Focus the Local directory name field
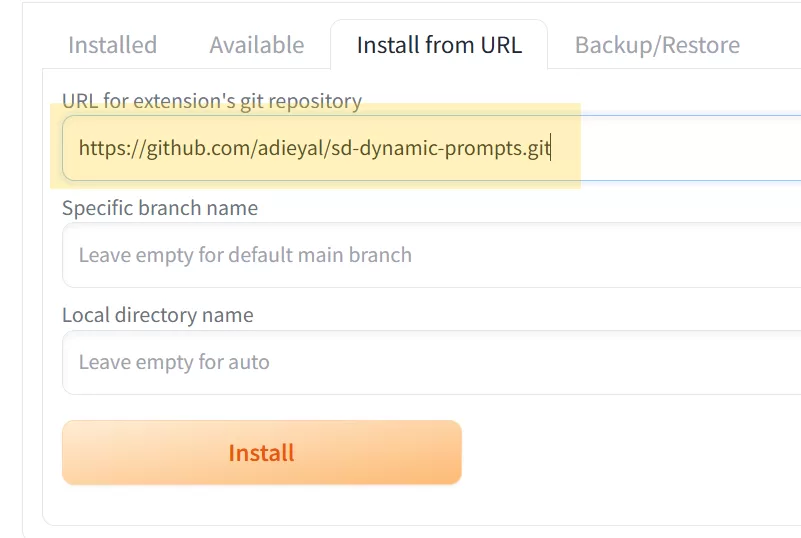This screenshot has width=801, height=538. pyautogui.click(x=431, y=362)
